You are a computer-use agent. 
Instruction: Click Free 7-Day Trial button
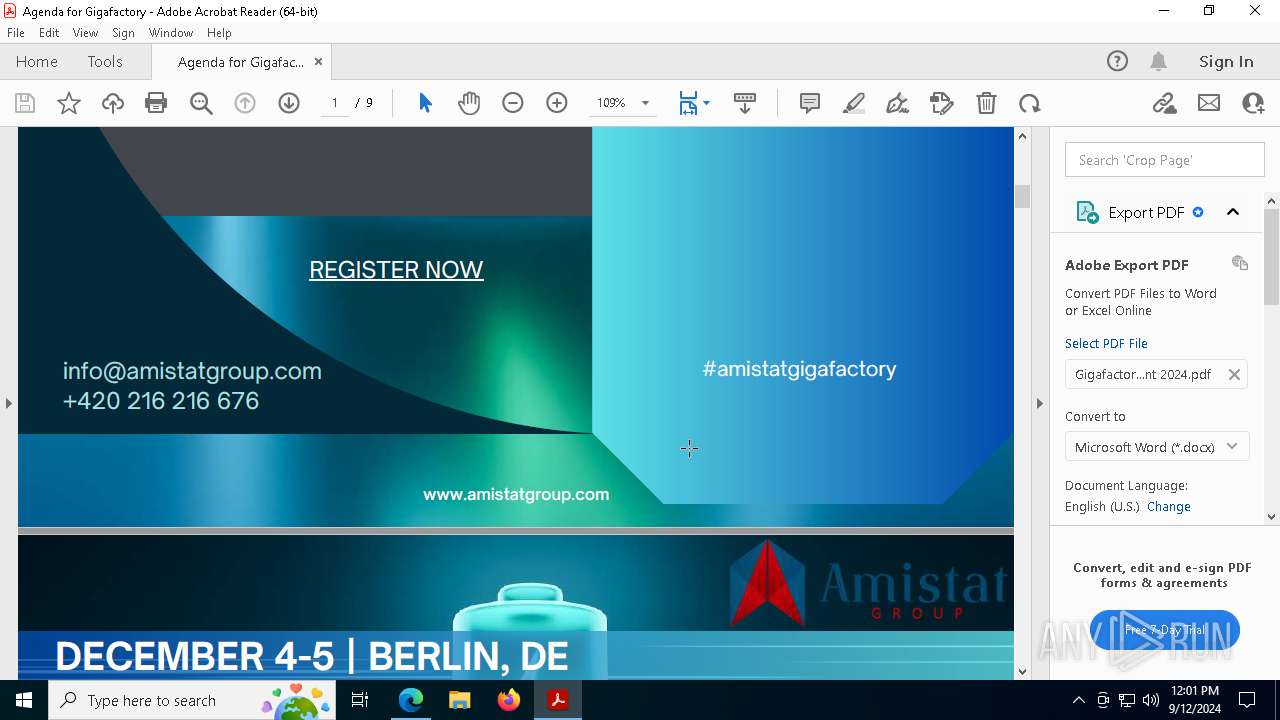click(1165, 630)
